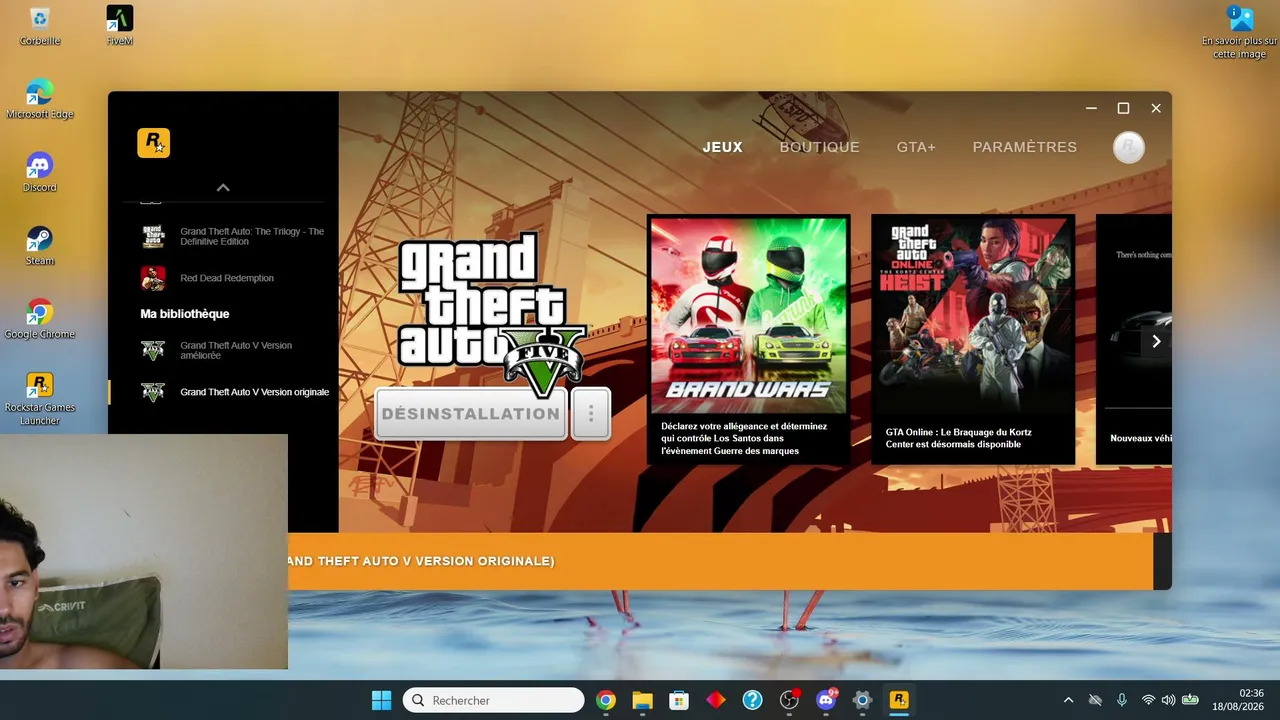1280x720 pixels.
Task: Select the Steam desktop shortcut
Action: [x=40, y=246]
